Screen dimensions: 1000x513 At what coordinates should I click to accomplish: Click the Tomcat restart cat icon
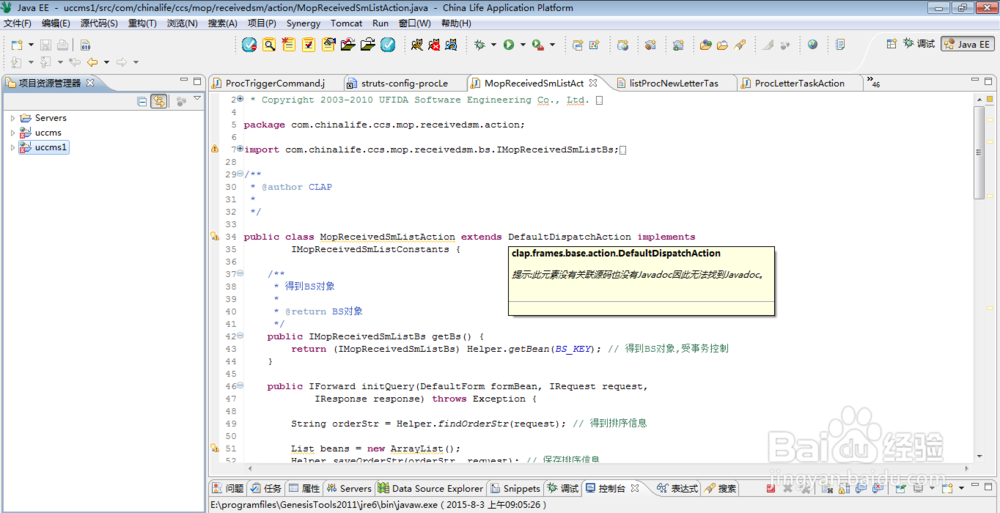click(x=452, y=45)
